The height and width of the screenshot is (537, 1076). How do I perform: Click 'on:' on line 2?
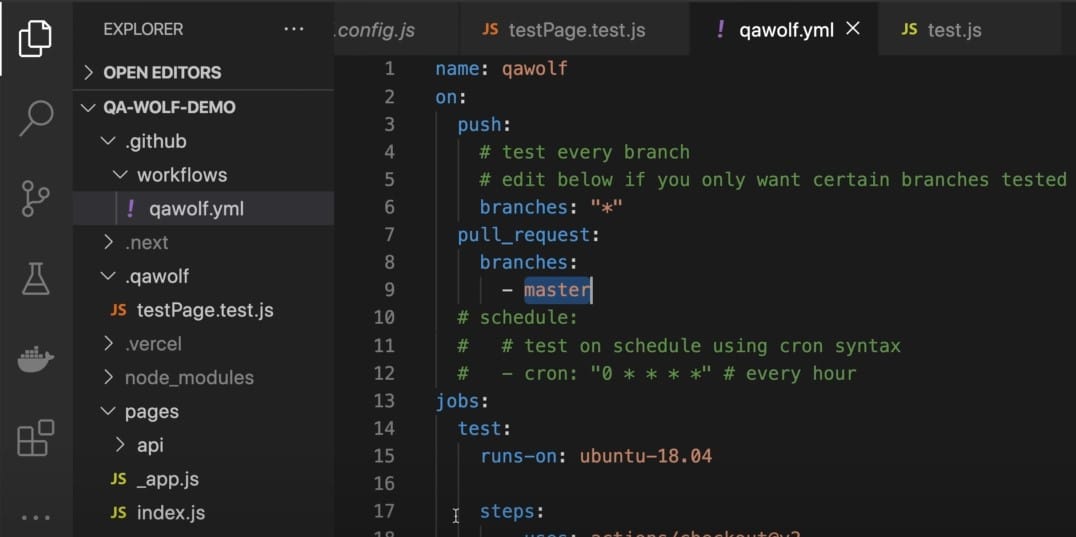pos(451,97)
